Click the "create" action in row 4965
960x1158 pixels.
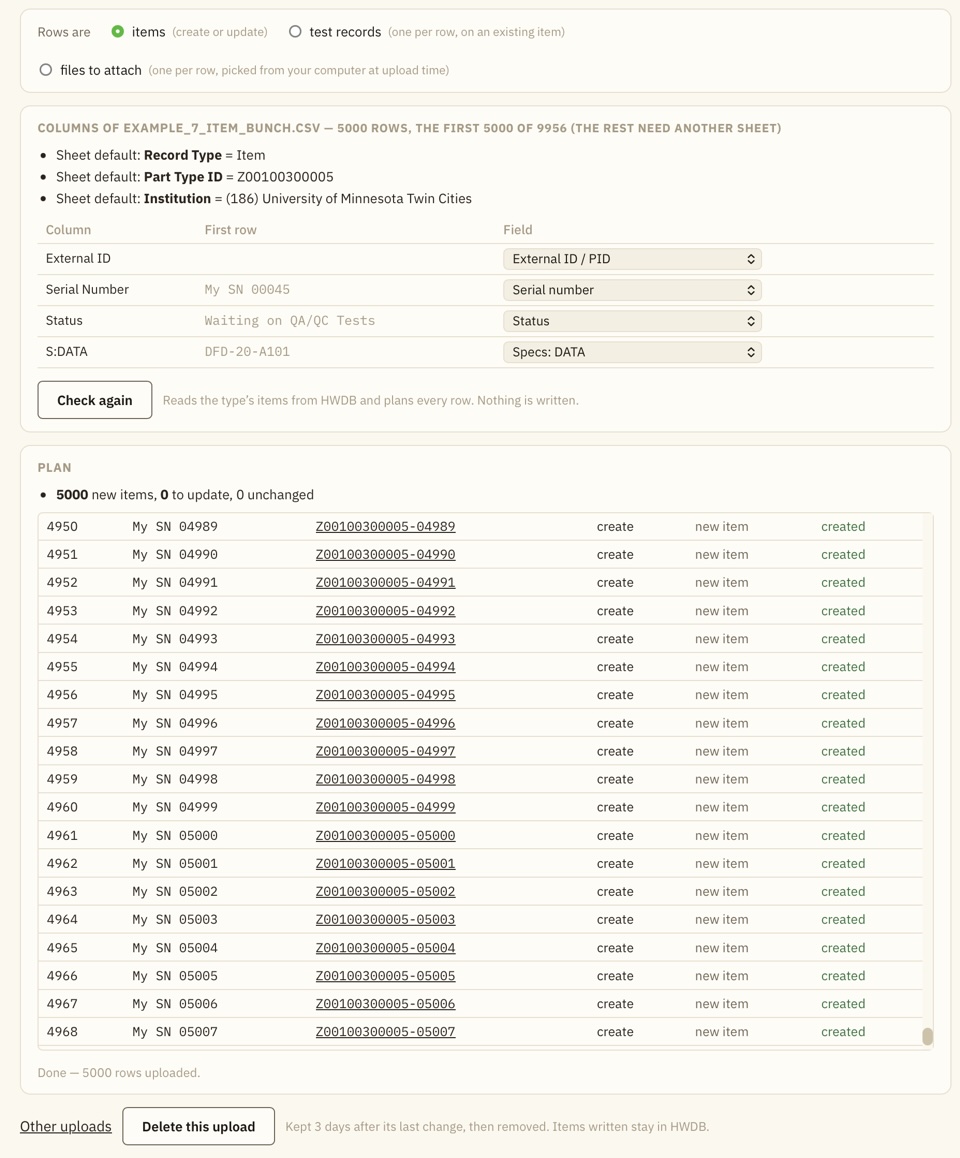coord(615,948)
